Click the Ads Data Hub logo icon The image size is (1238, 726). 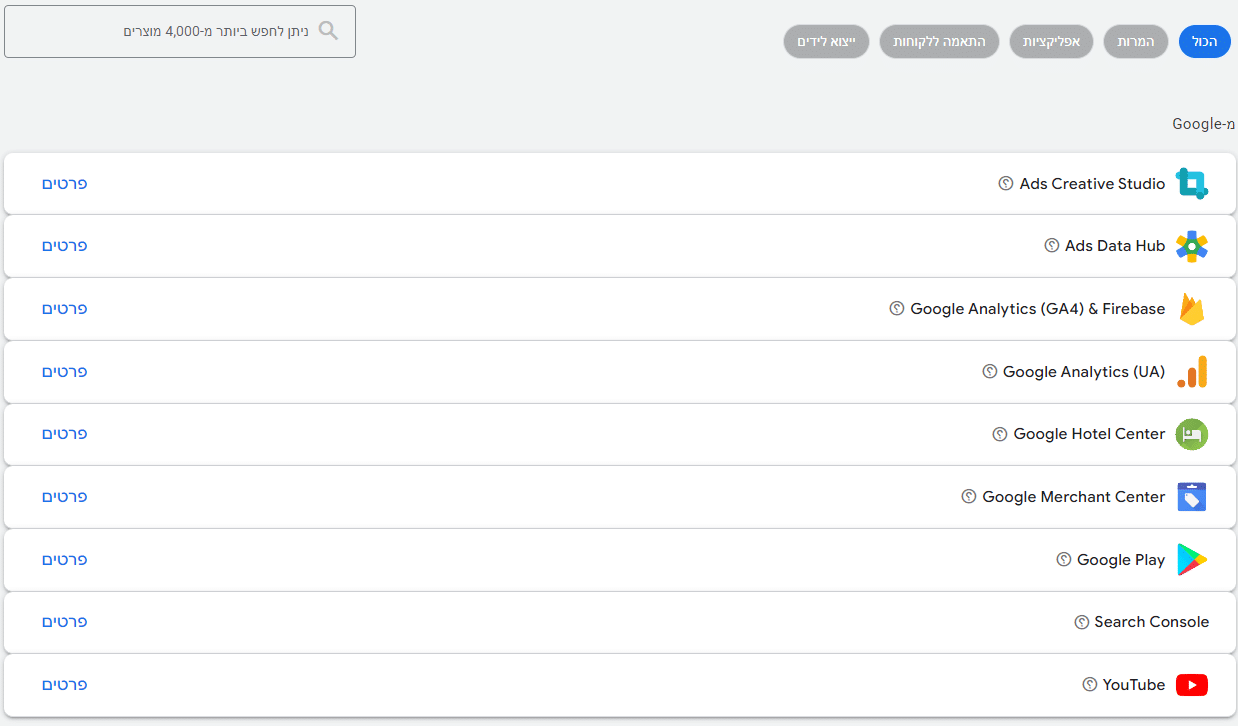click(x=1191, y=246)
